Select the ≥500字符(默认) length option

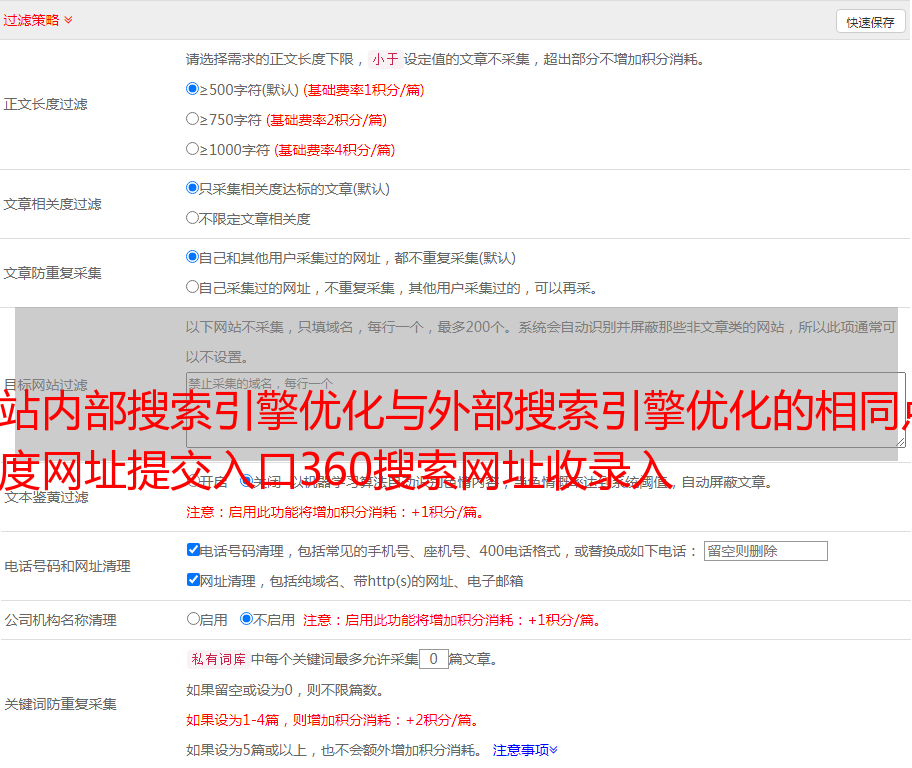[x=193, y=89]
